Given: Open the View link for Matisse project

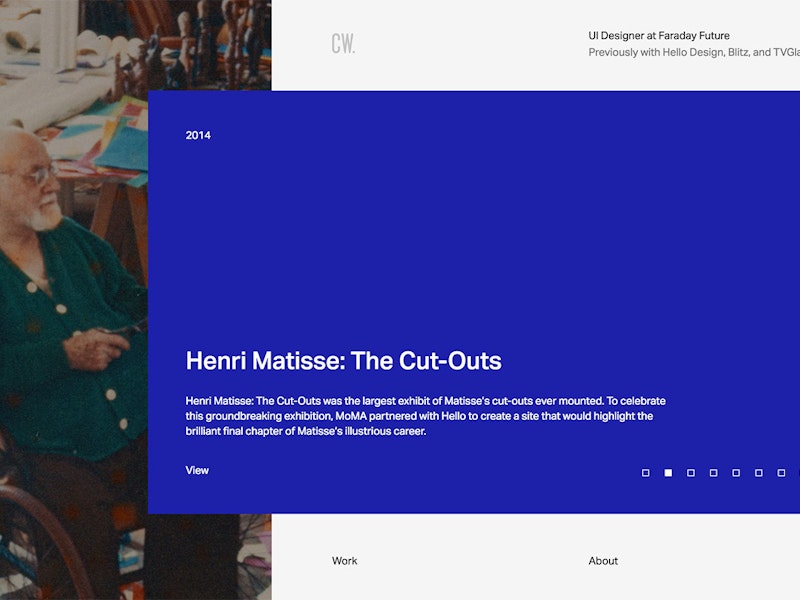Looking at the screenshot, I should coord(197,470).
